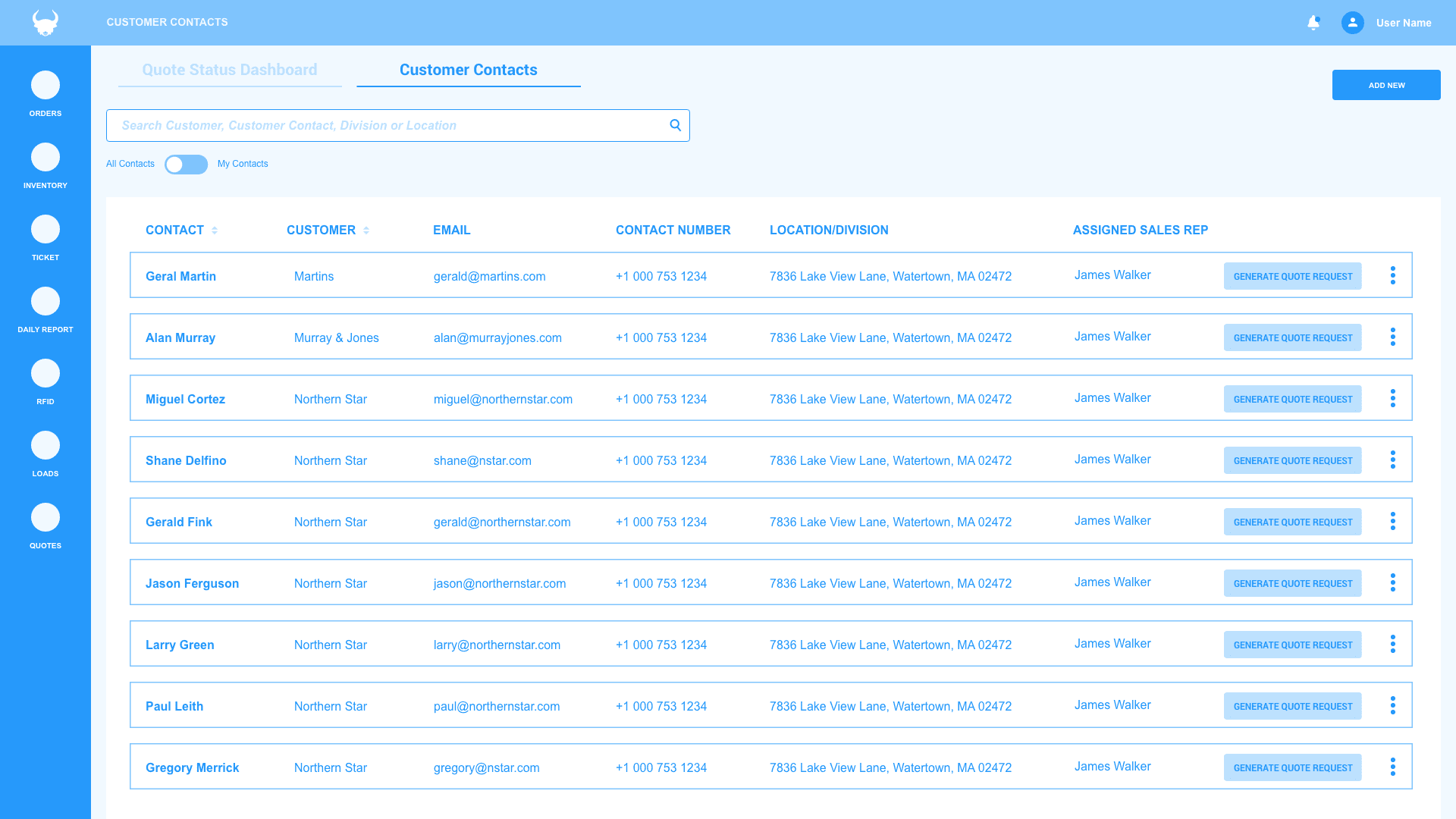This screenshot has width=1456, height=819.
Task: Open the Loads sidebar icon
Action: pyautogui.click(x=45, y=445)
